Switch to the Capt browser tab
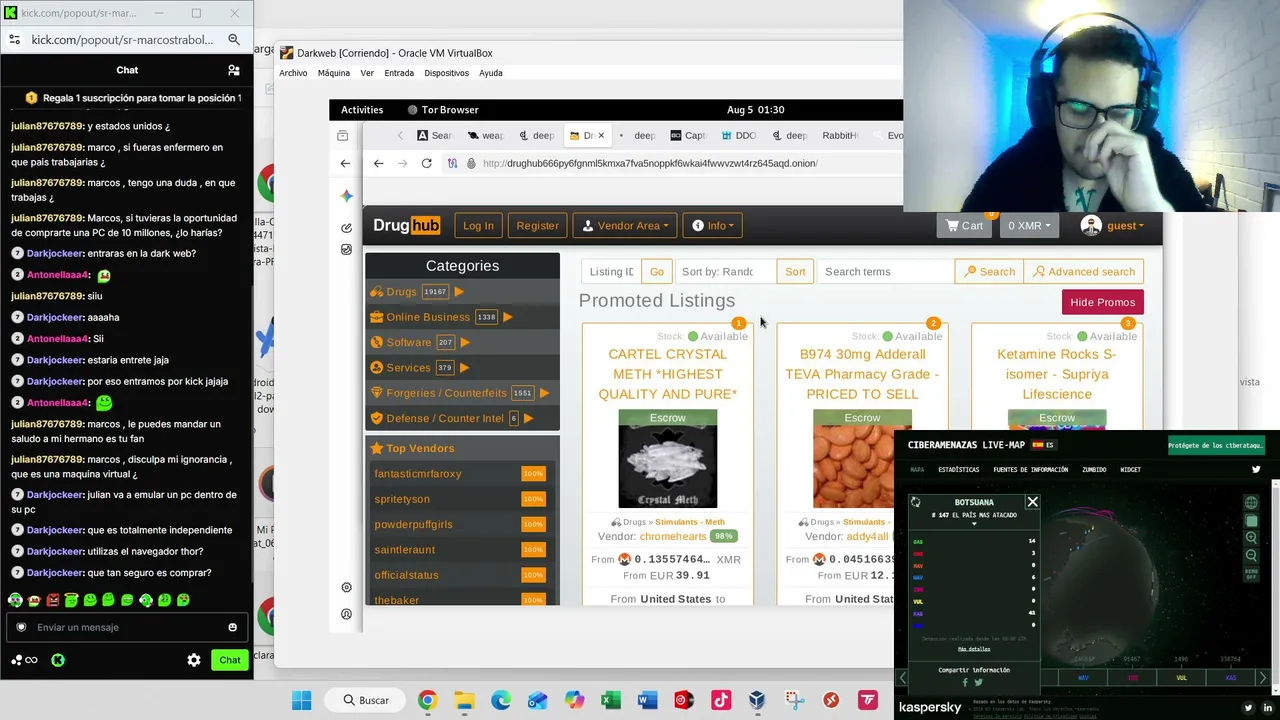 click(x=688, y=136)
